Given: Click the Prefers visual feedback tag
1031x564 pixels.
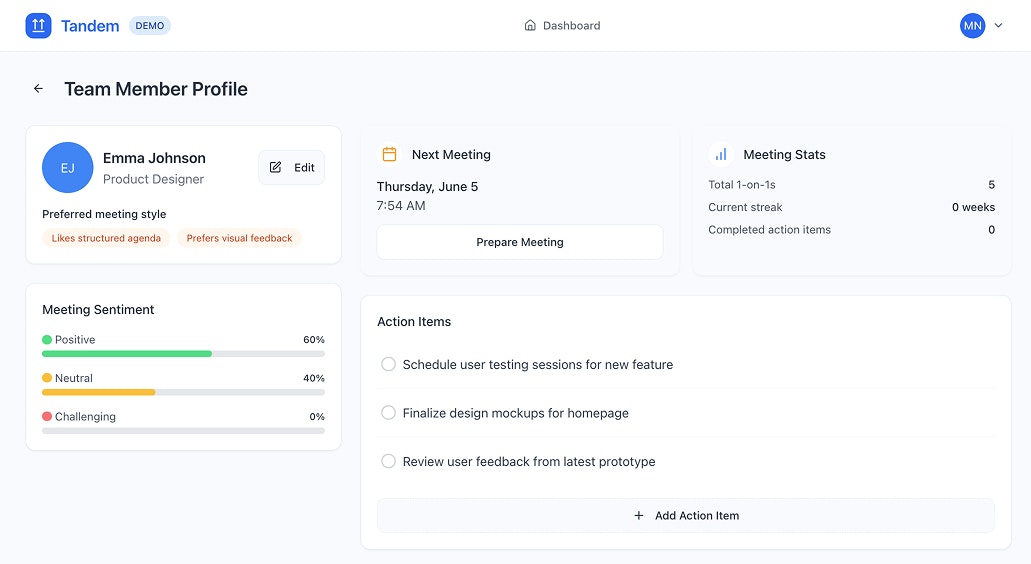Looking at the screenshot, I should point(239,239).
